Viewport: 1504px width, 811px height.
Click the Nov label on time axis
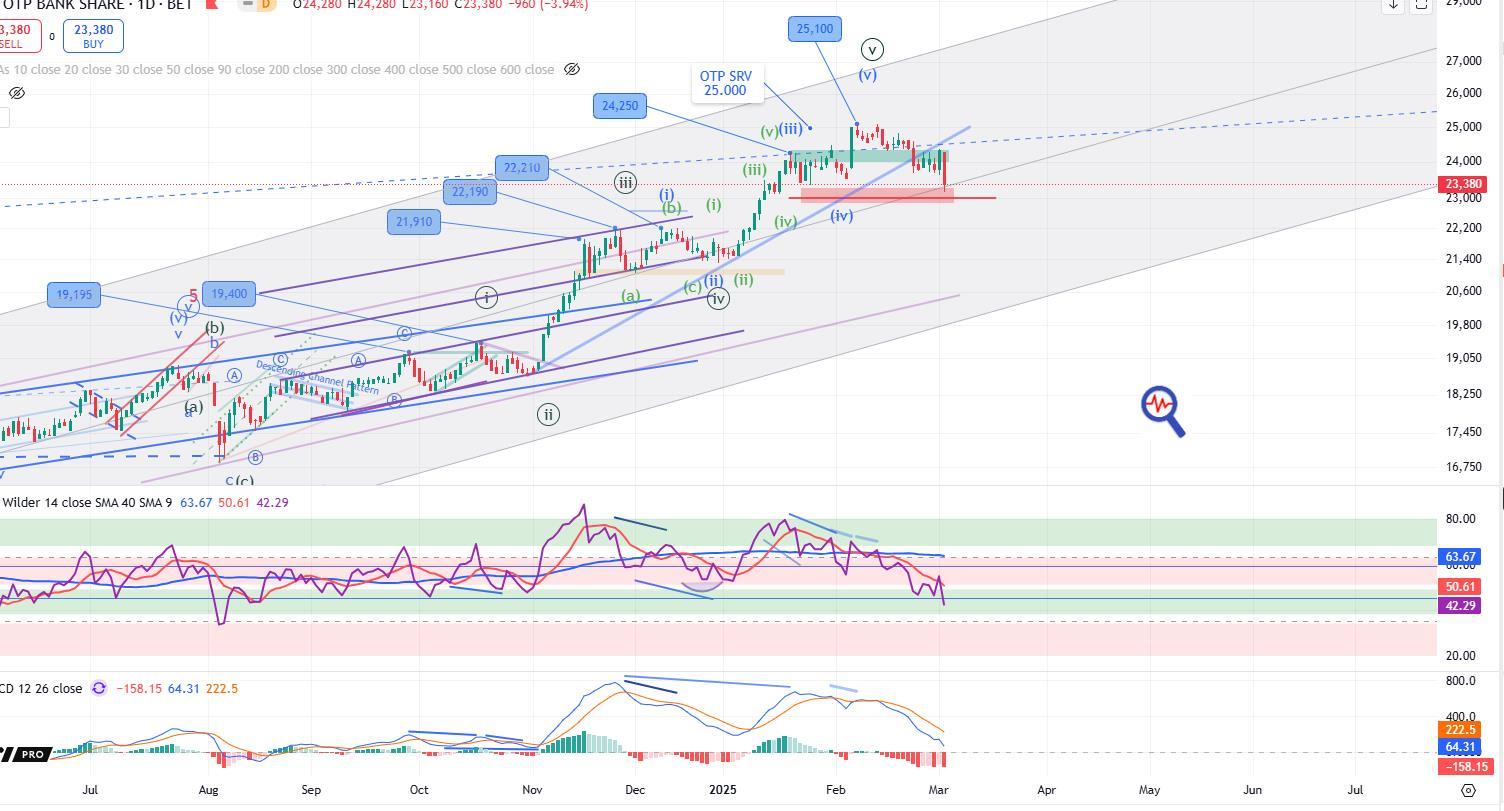[x=533, y=790]
